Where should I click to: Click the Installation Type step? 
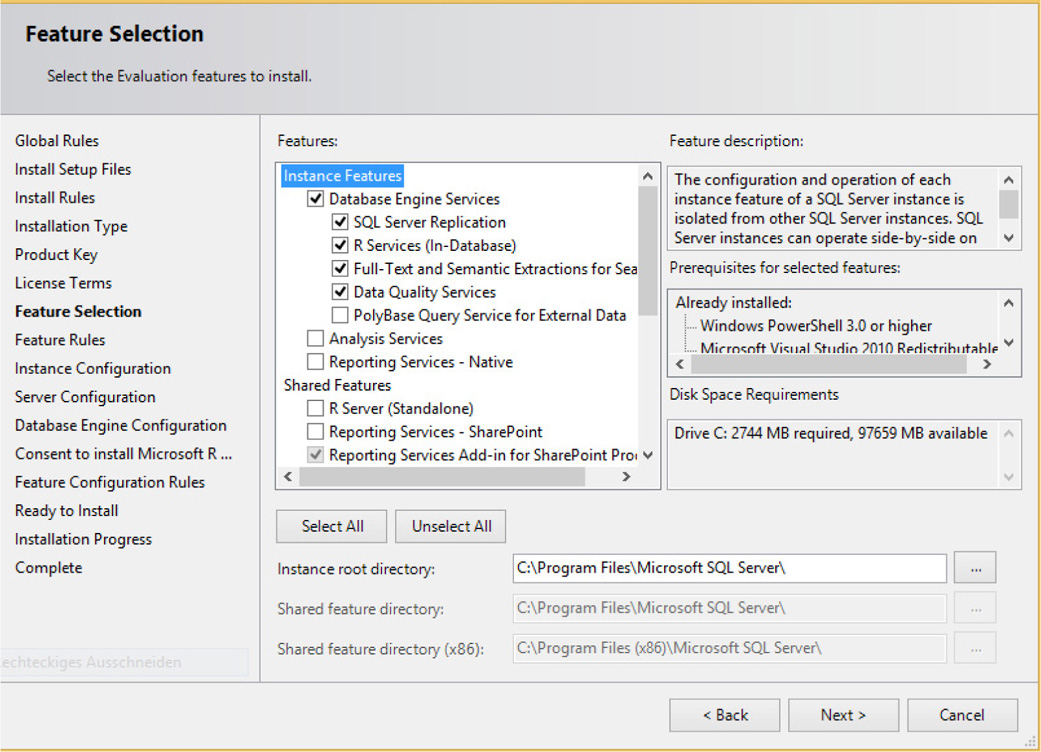(x=71, y=226)
